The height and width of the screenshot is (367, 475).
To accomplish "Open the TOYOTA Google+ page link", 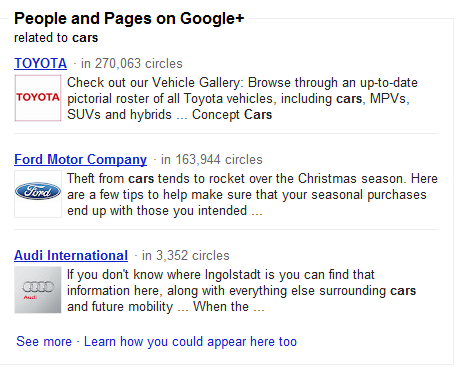I will coord(40,63).
